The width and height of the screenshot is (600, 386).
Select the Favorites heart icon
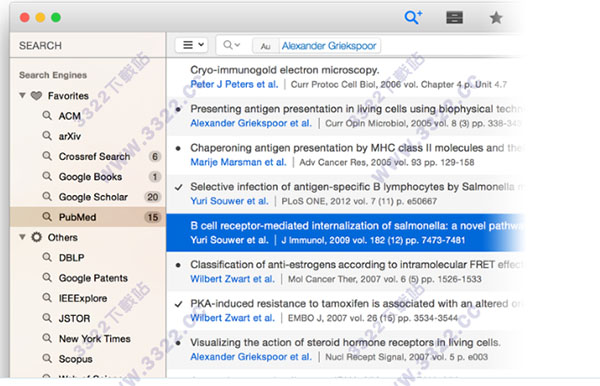pos(36,95)
